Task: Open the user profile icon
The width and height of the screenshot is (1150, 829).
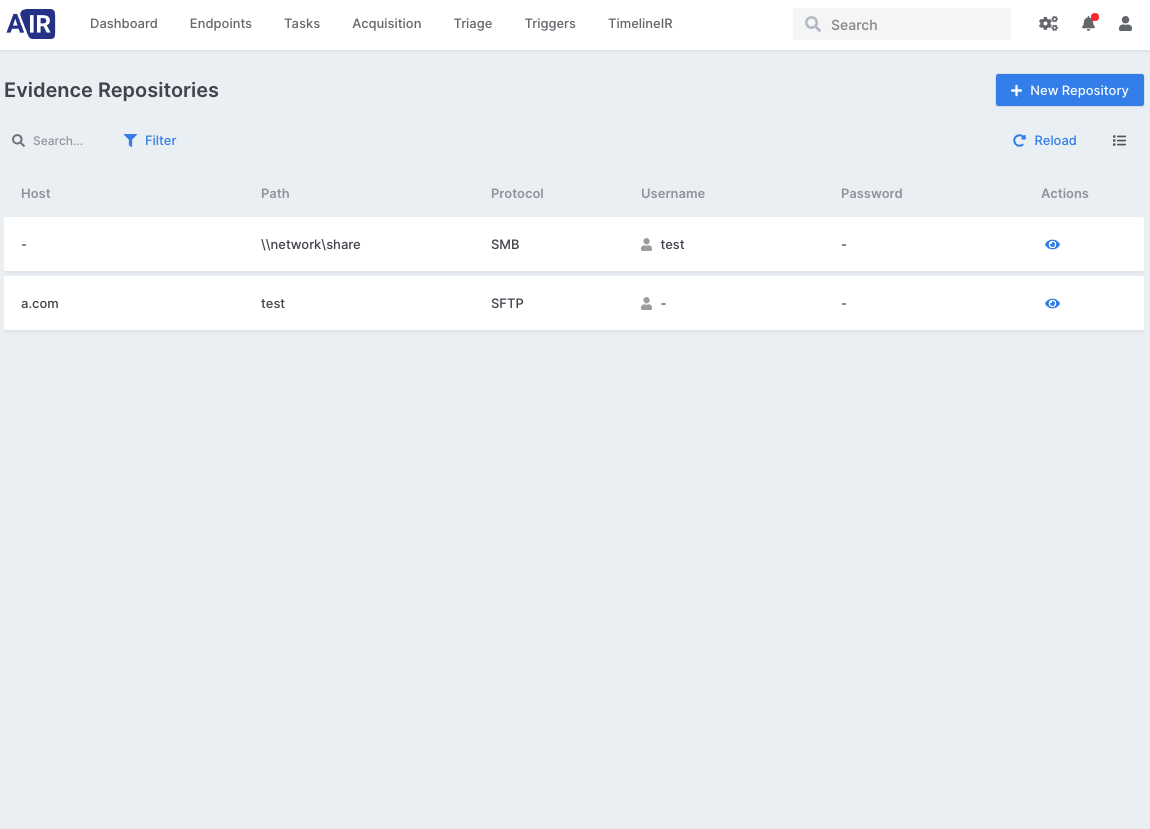Action: coord(1125,24)
